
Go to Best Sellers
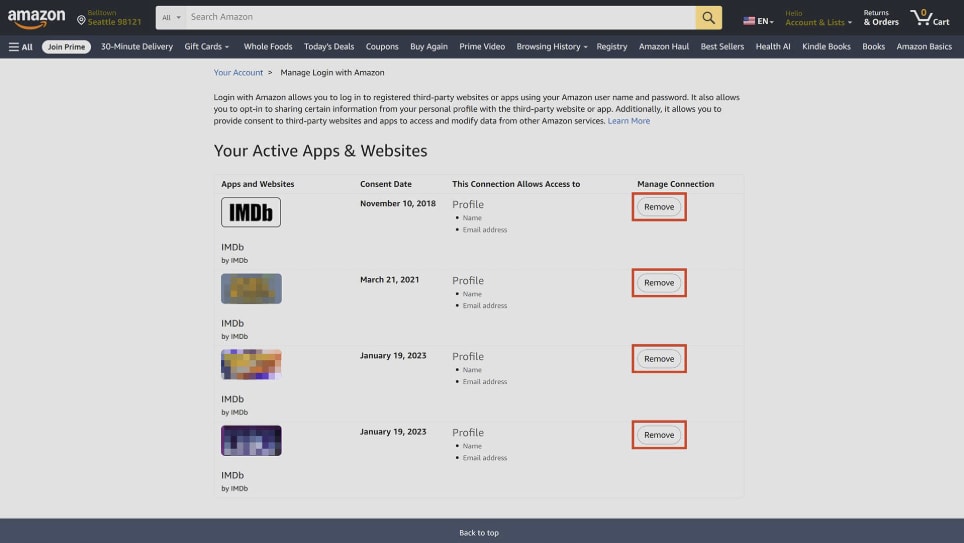pyautogui.click(x=722, y=47)
